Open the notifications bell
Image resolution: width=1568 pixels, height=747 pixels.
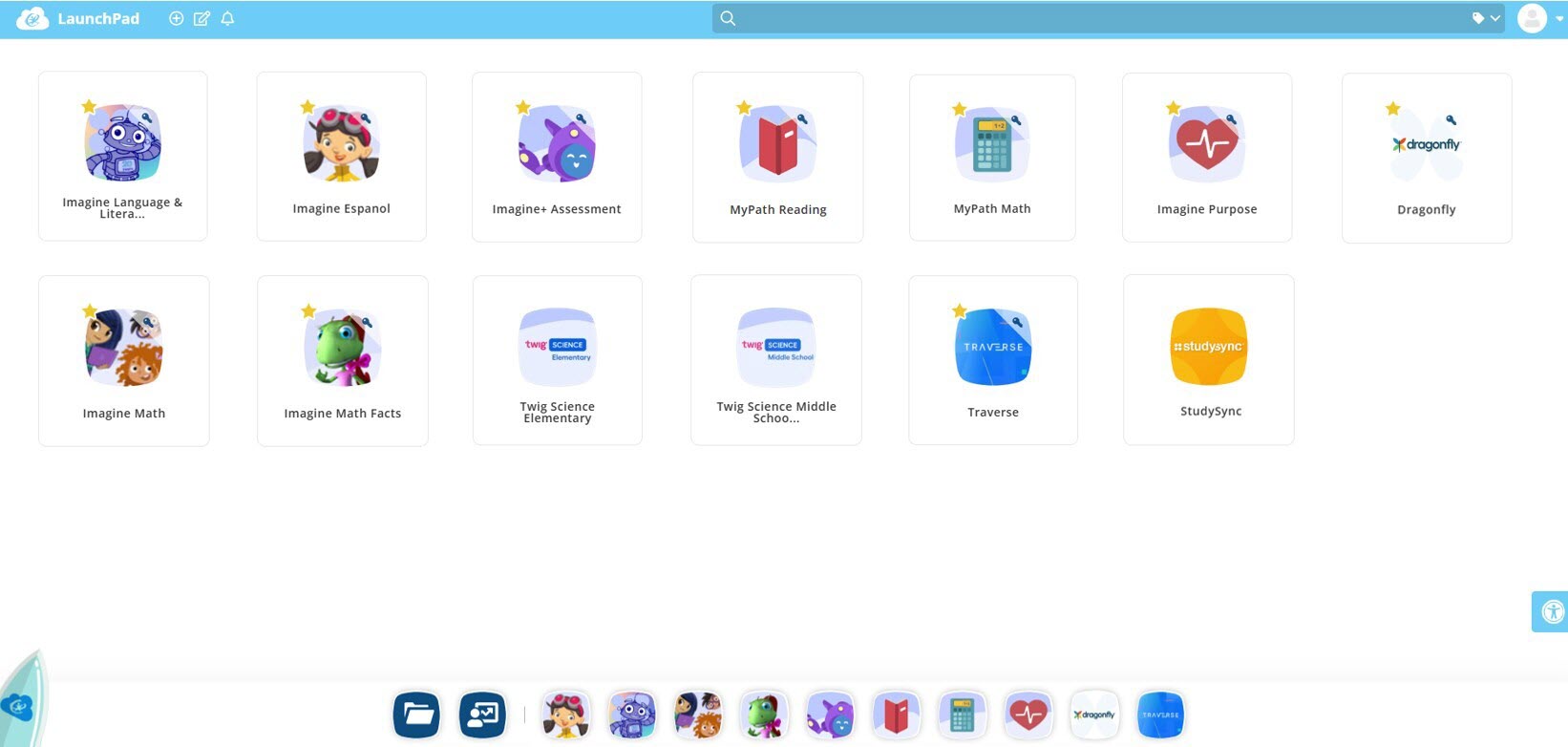227,19
